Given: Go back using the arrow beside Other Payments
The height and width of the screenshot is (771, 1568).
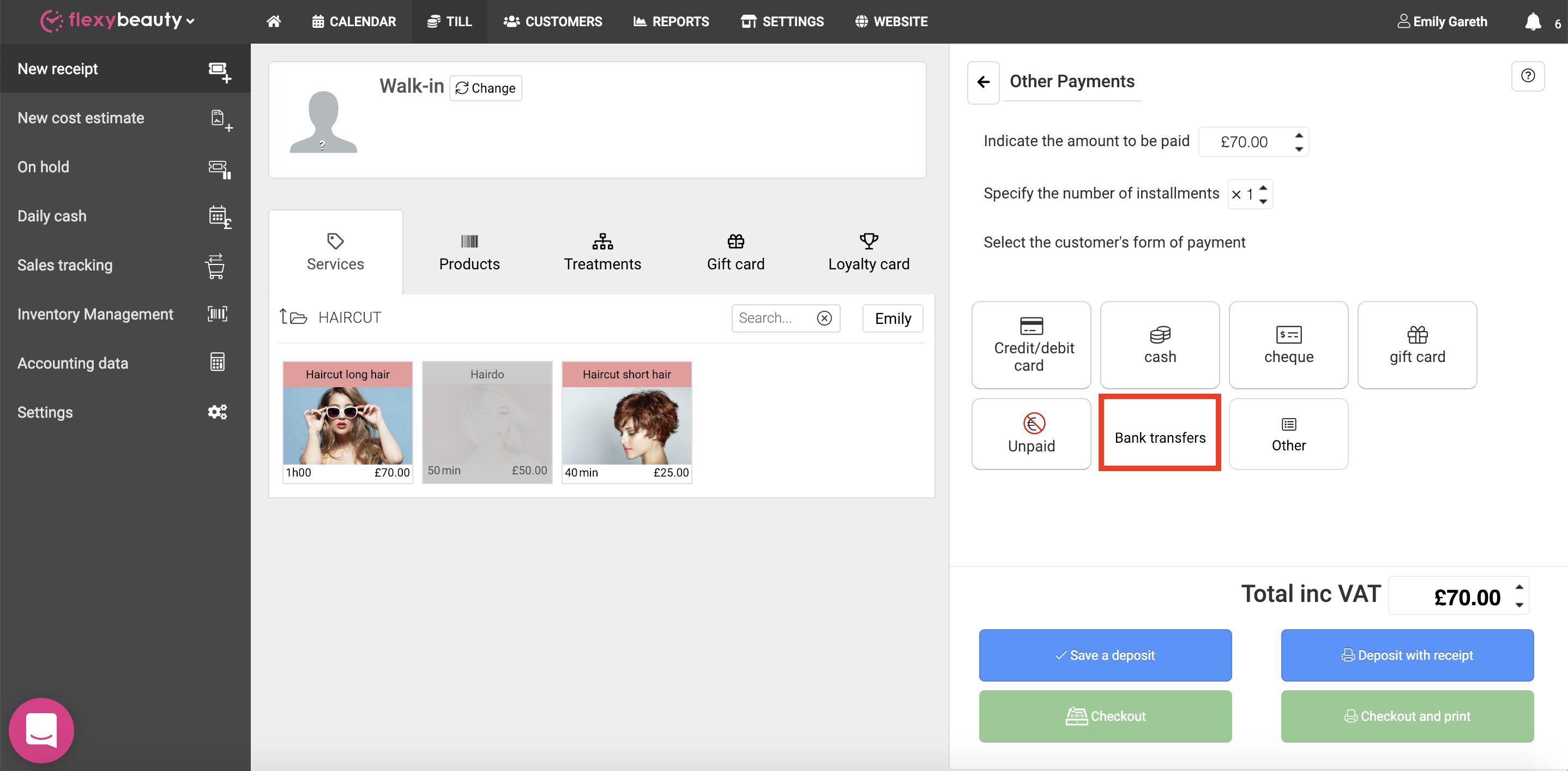Looking at the screenshot, I should coord(983,82).
